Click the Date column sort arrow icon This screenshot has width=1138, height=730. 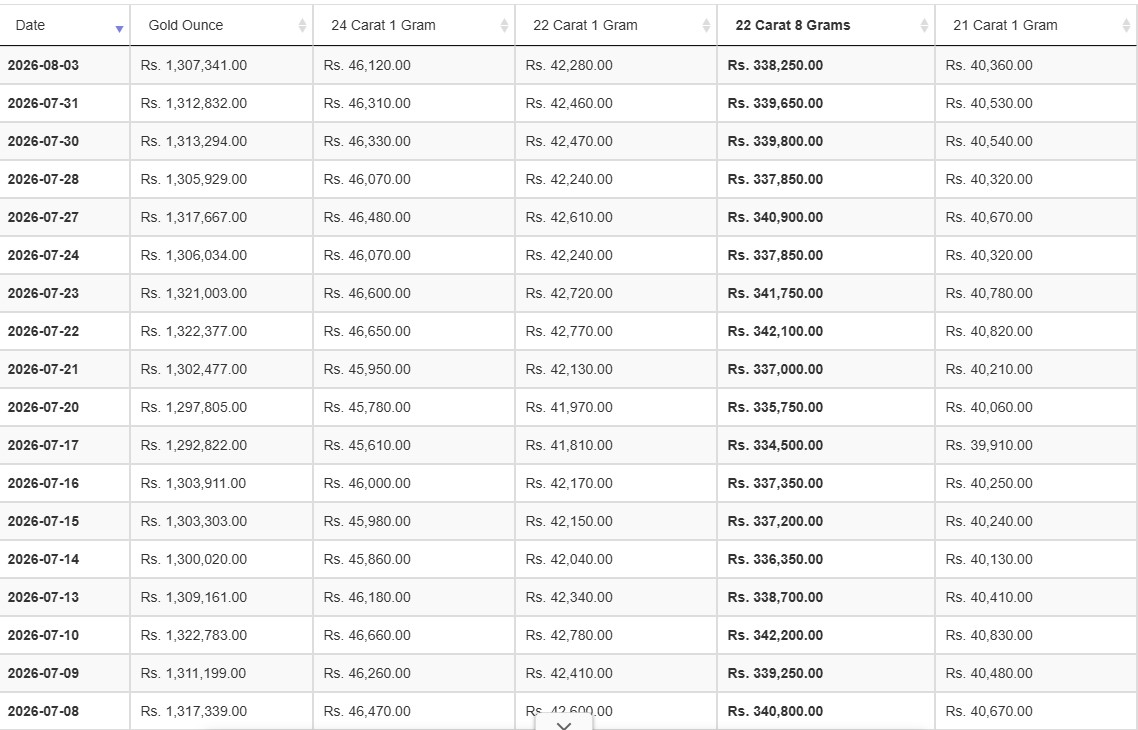pyautogui.click(x=119, y=29)
